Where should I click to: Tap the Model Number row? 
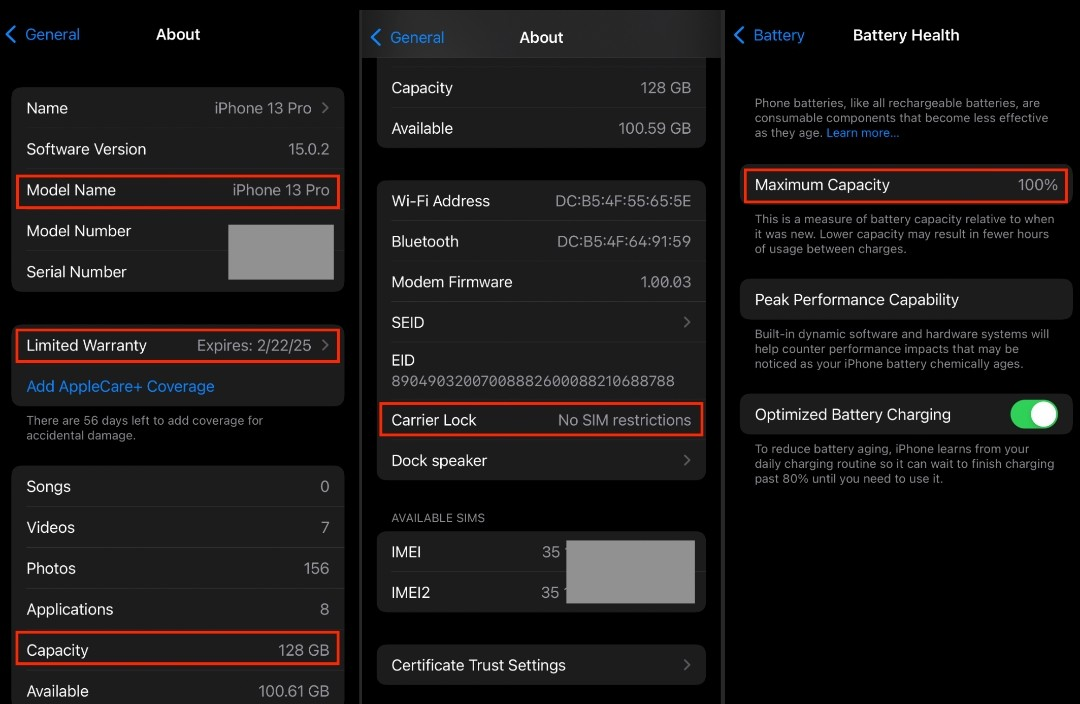(x=178, y=231)
